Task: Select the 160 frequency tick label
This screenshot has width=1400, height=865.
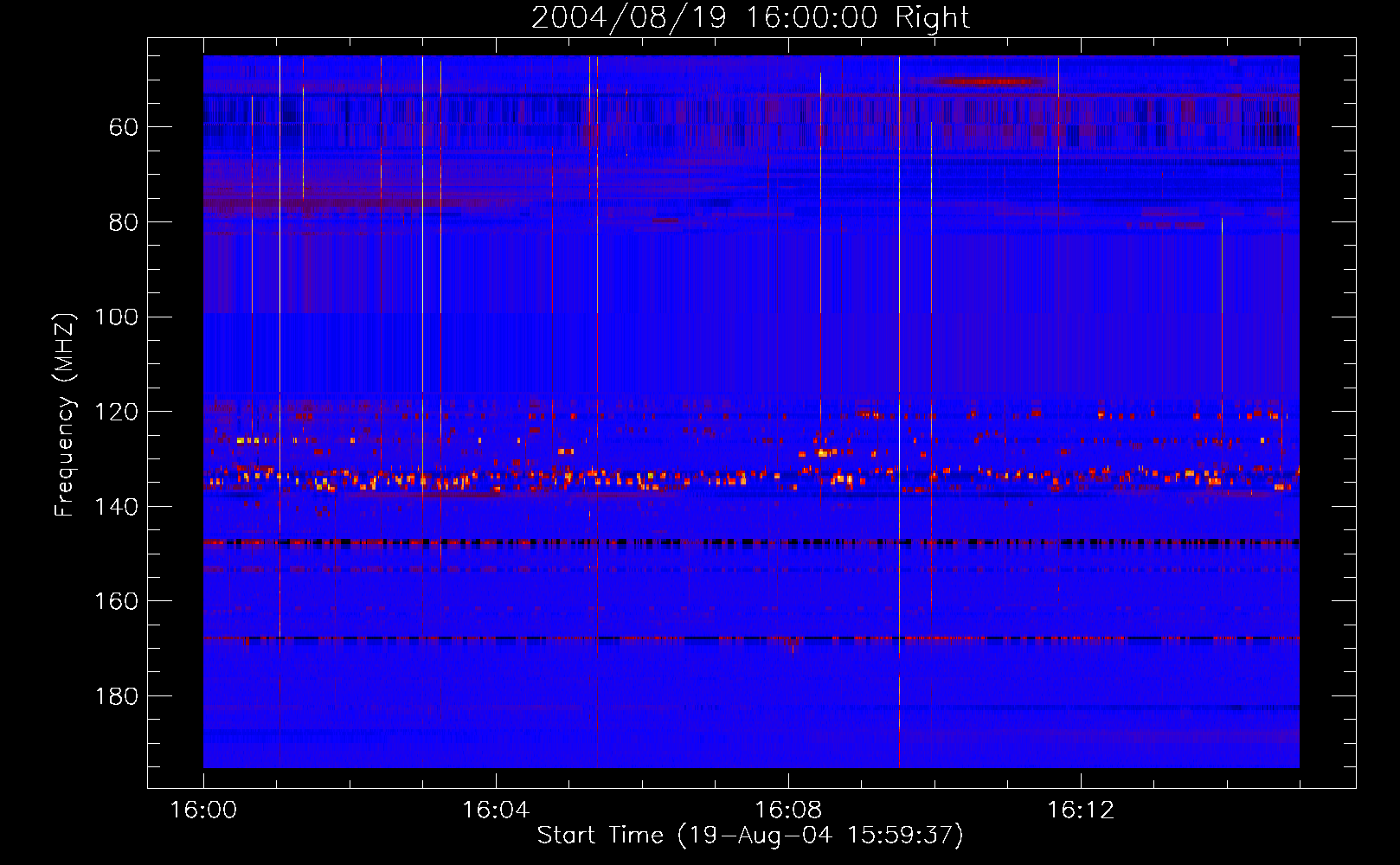Action: pyautogui.click(x=117, y=602)
